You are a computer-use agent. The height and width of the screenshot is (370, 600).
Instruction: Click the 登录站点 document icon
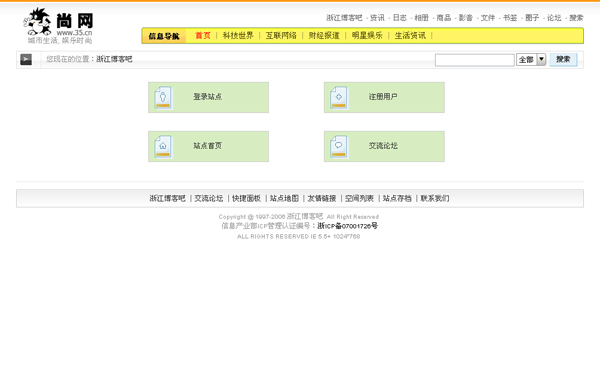(163, 98)
